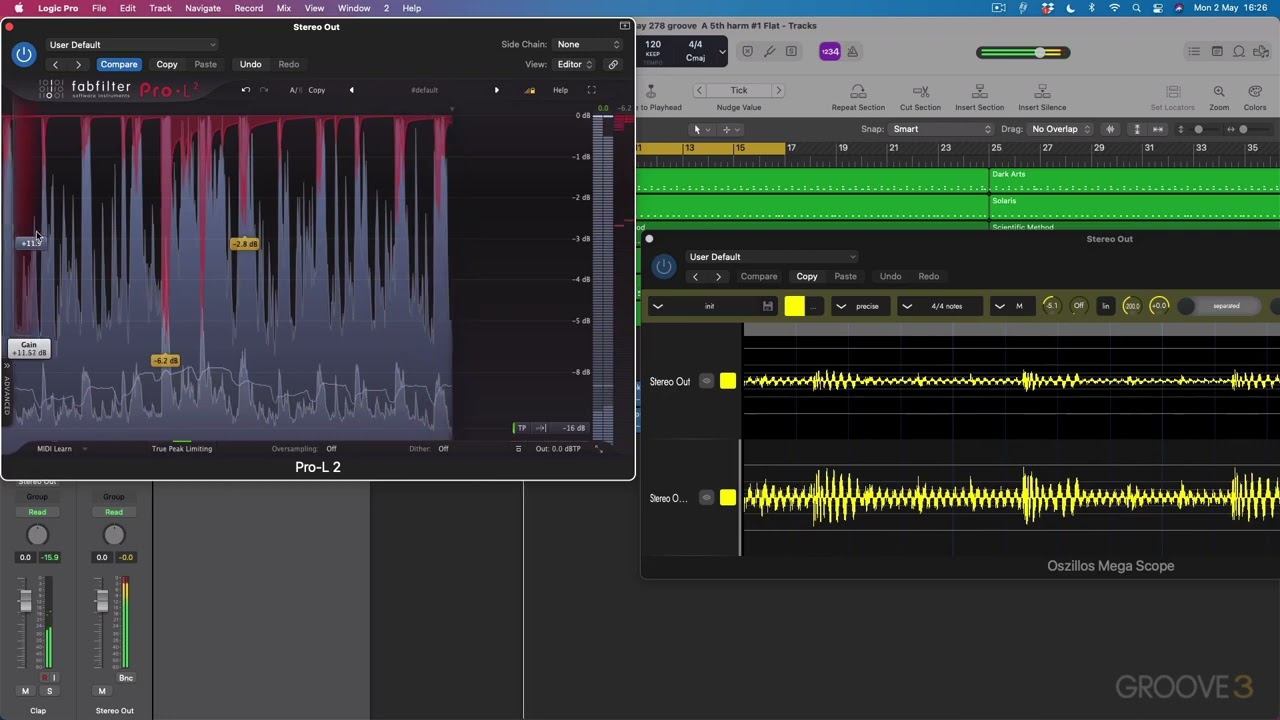Click Compare button in Pro-L 2

point(118,64)
